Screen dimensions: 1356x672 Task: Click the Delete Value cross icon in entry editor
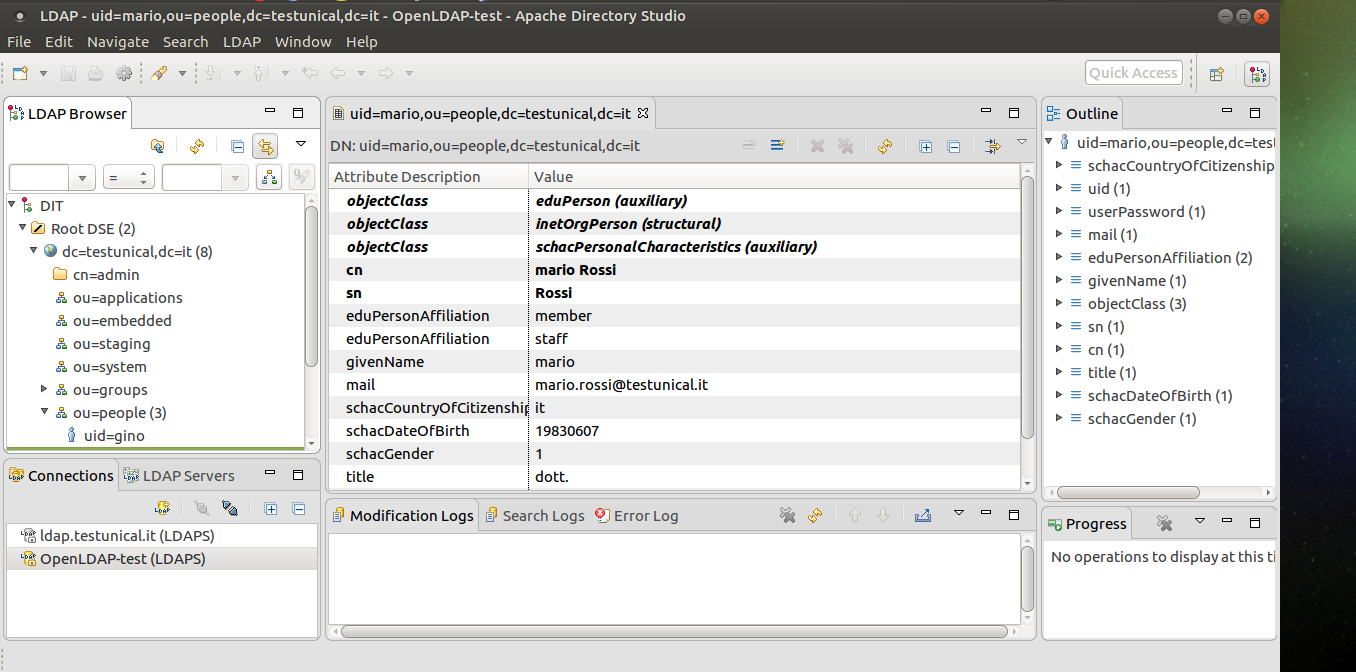point(817,146)
